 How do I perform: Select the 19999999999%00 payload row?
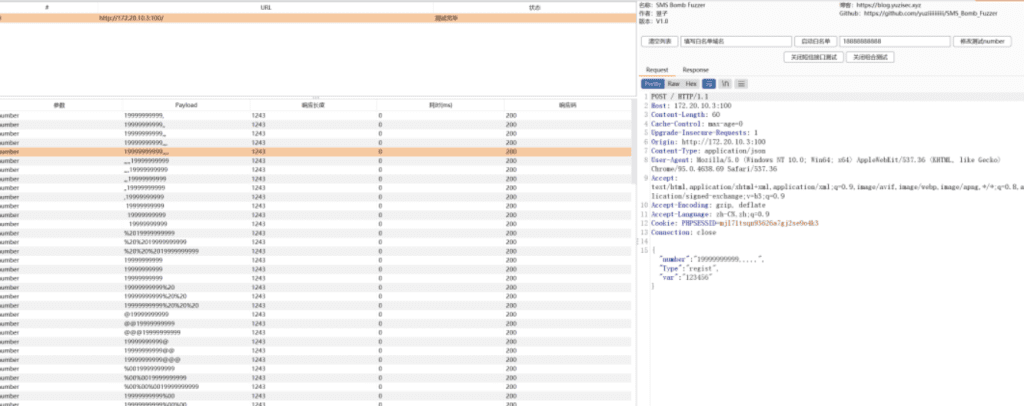[315, 396]
